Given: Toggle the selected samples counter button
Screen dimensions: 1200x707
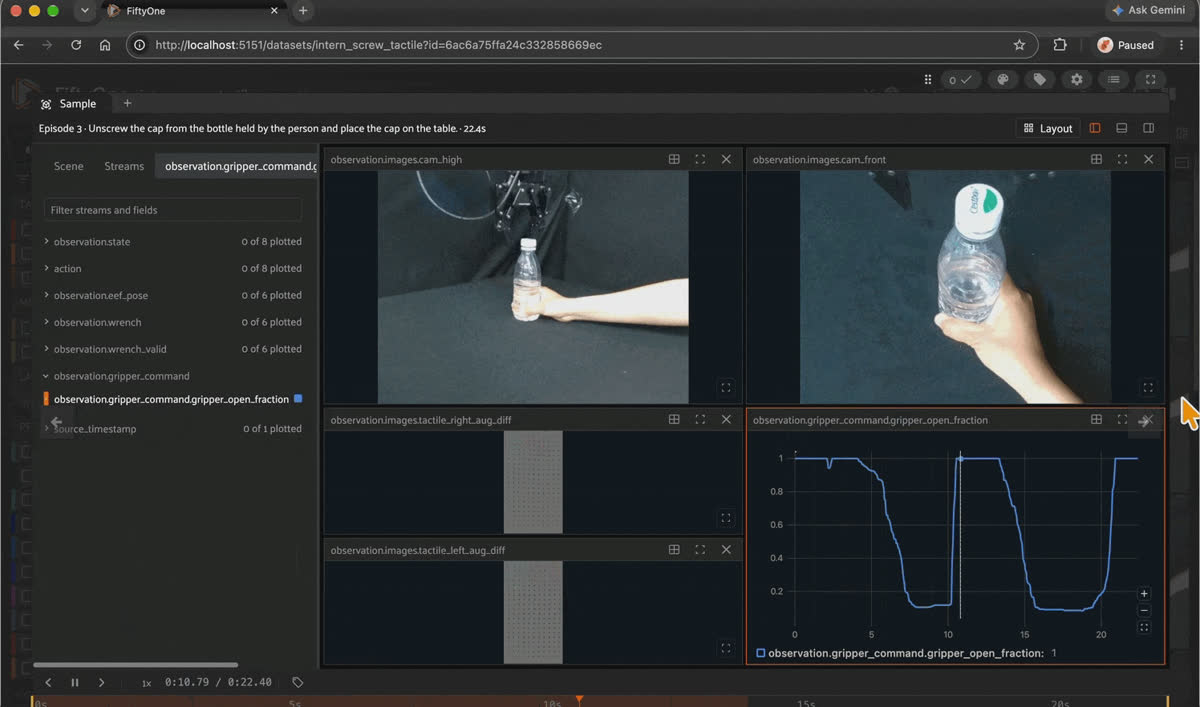Looking at the screenshot, I should pos(960,80).
